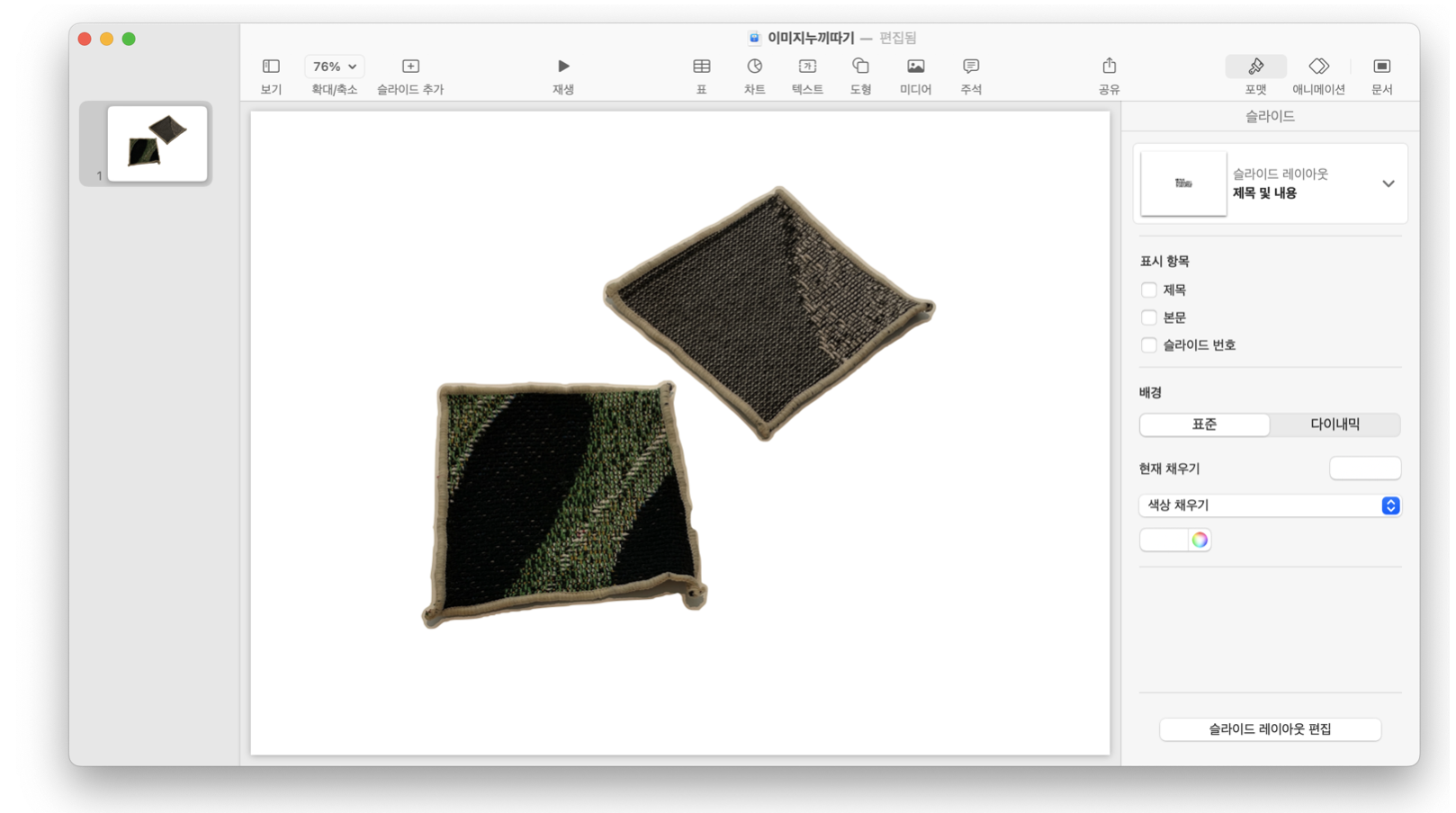
Task: Enable the 슬라이드 번호 checkbox
Action: 1149,345
